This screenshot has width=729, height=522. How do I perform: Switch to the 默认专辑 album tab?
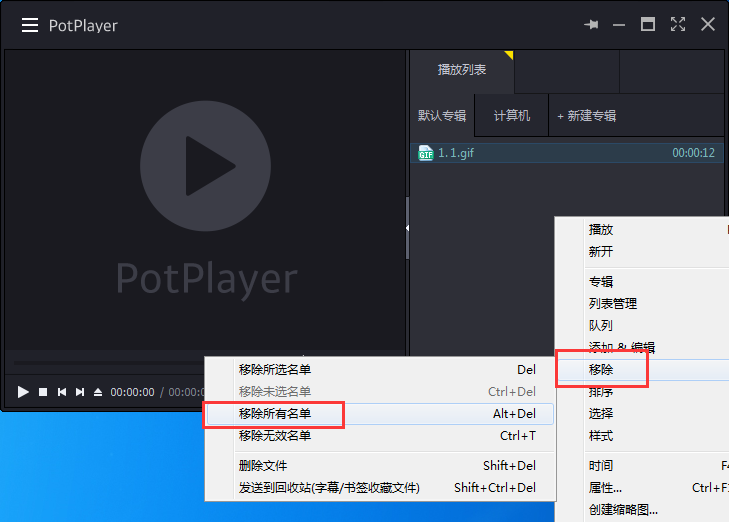coord(442,115)
